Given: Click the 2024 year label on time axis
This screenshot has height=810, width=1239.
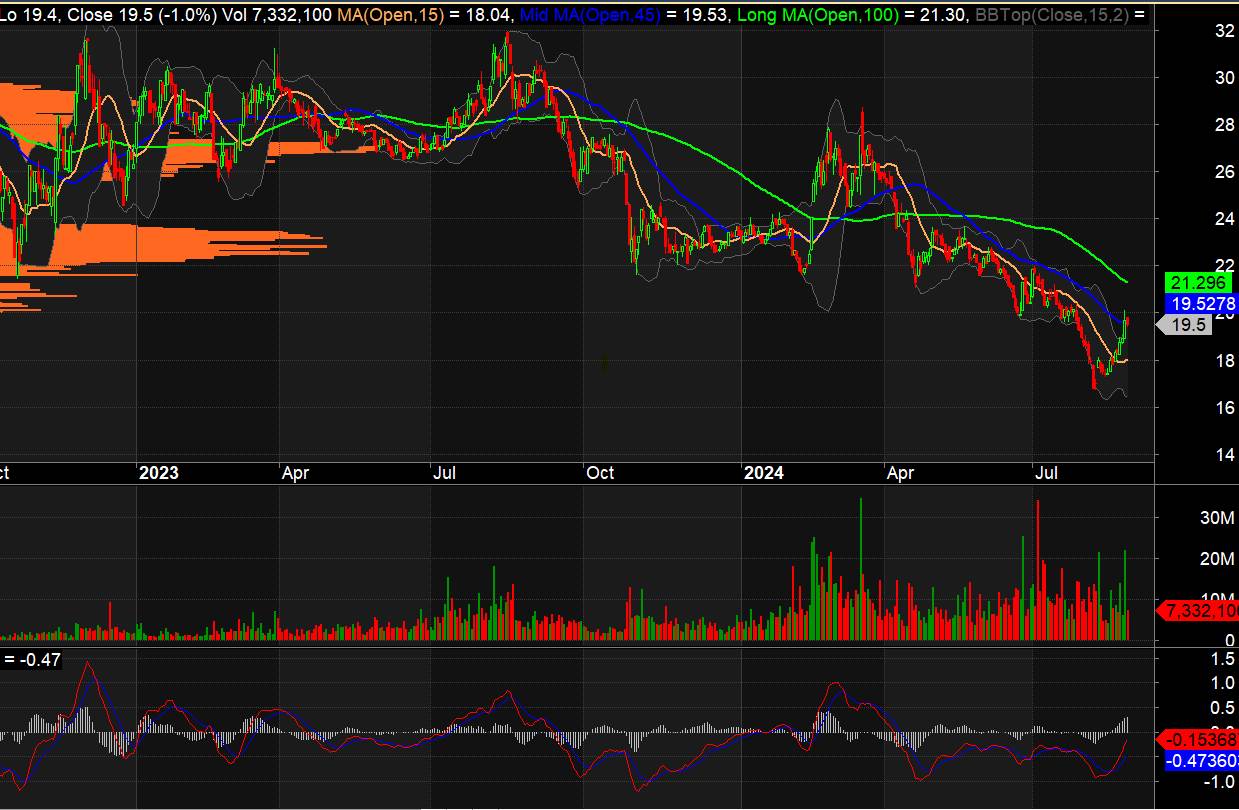Looking at the screenshot, I should [x=764, y=473].
